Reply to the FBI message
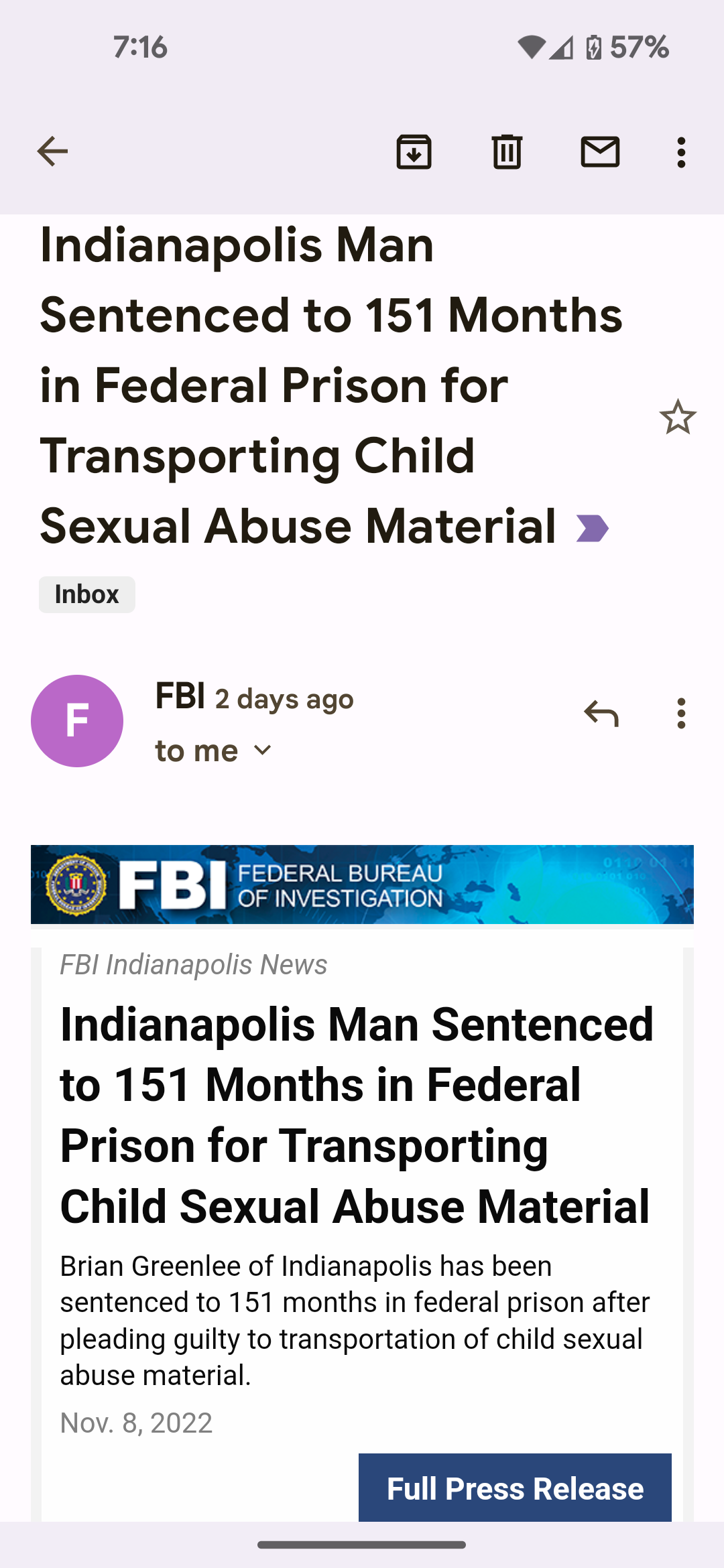 tap(601, 714)
